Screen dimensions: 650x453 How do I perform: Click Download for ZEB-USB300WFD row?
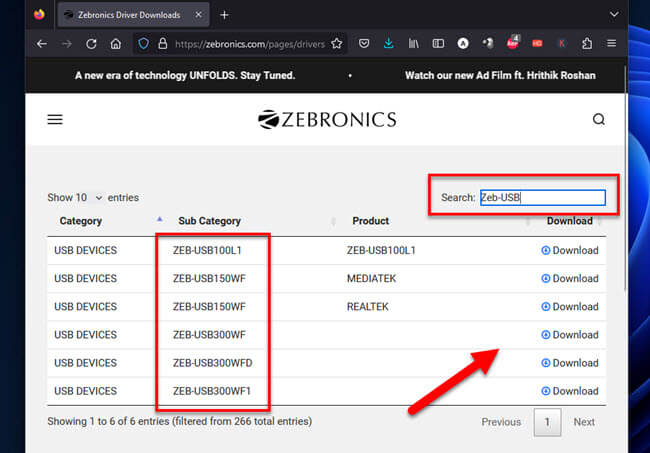coord(570,363)
